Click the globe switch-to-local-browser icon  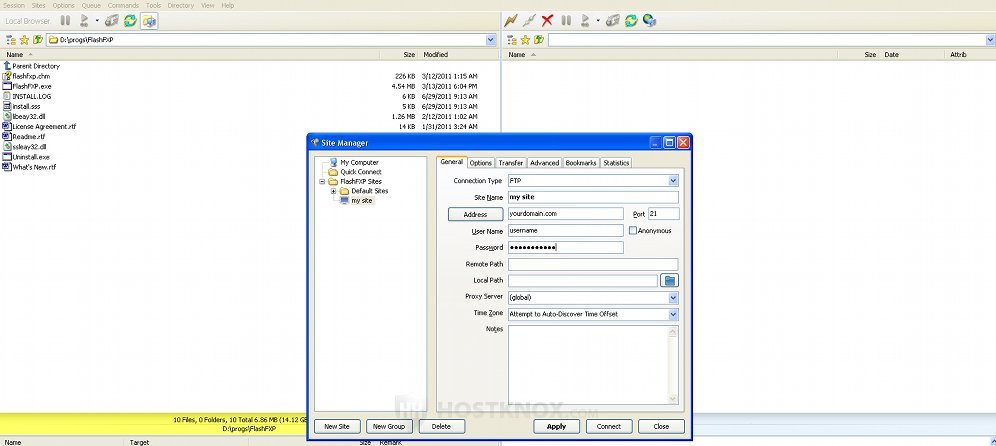tap(649, 21)
